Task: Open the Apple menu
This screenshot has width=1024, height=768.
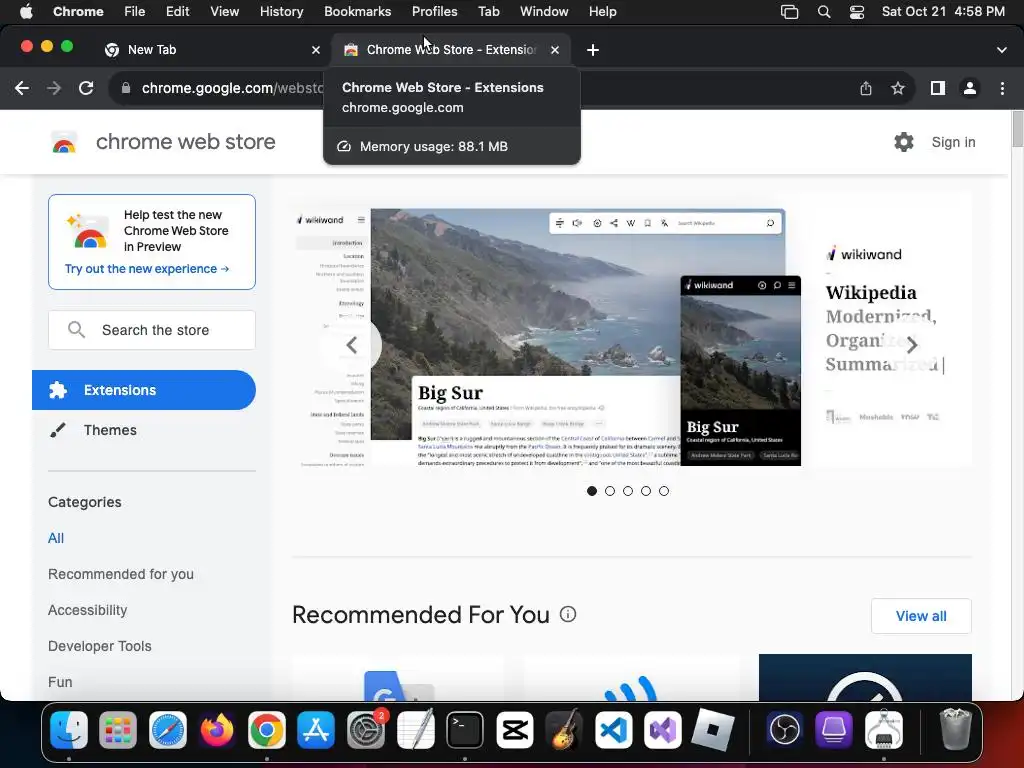Action: pyautogui.click(x=26, y=11)
